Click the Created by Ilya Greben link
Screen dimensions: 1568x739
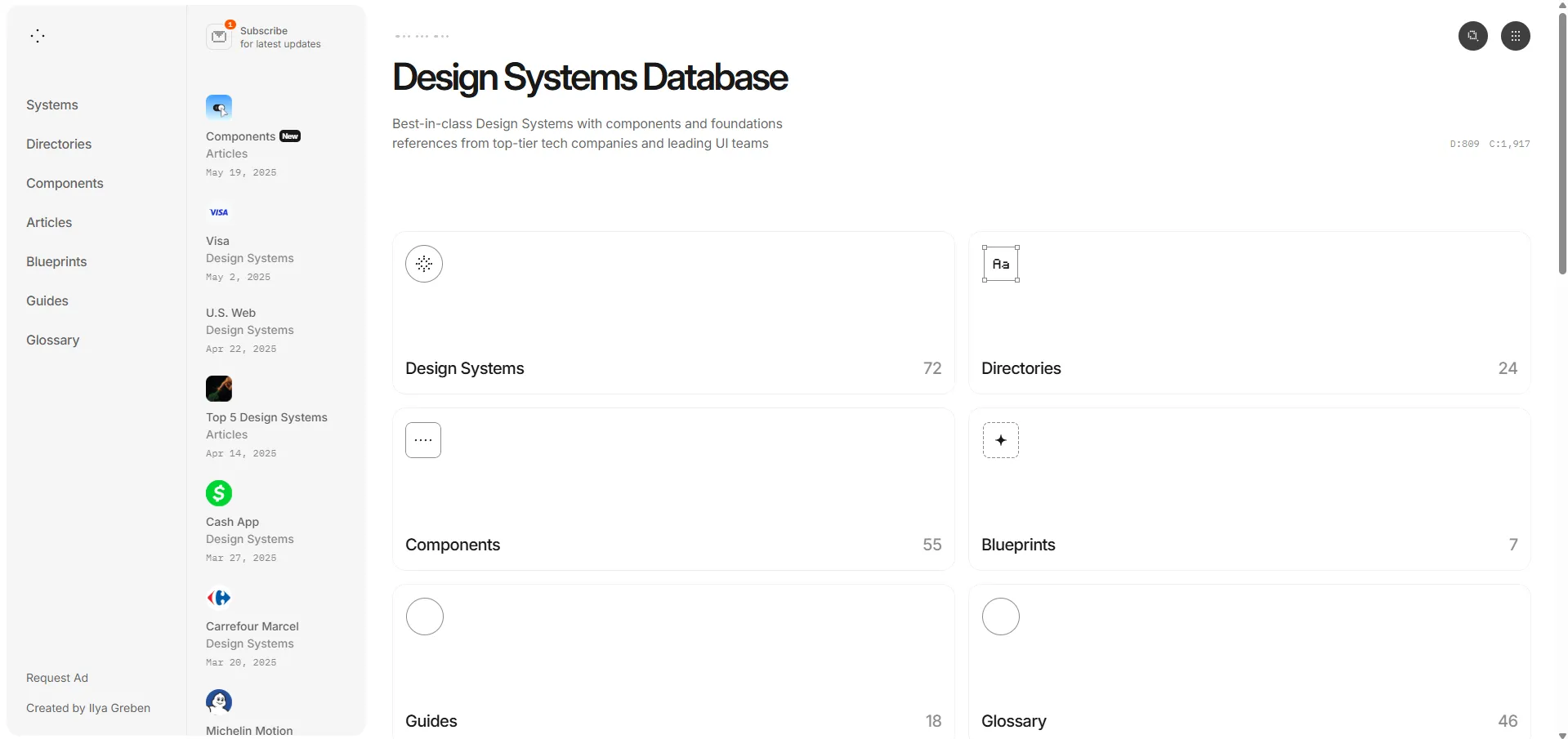coord(88,709)
